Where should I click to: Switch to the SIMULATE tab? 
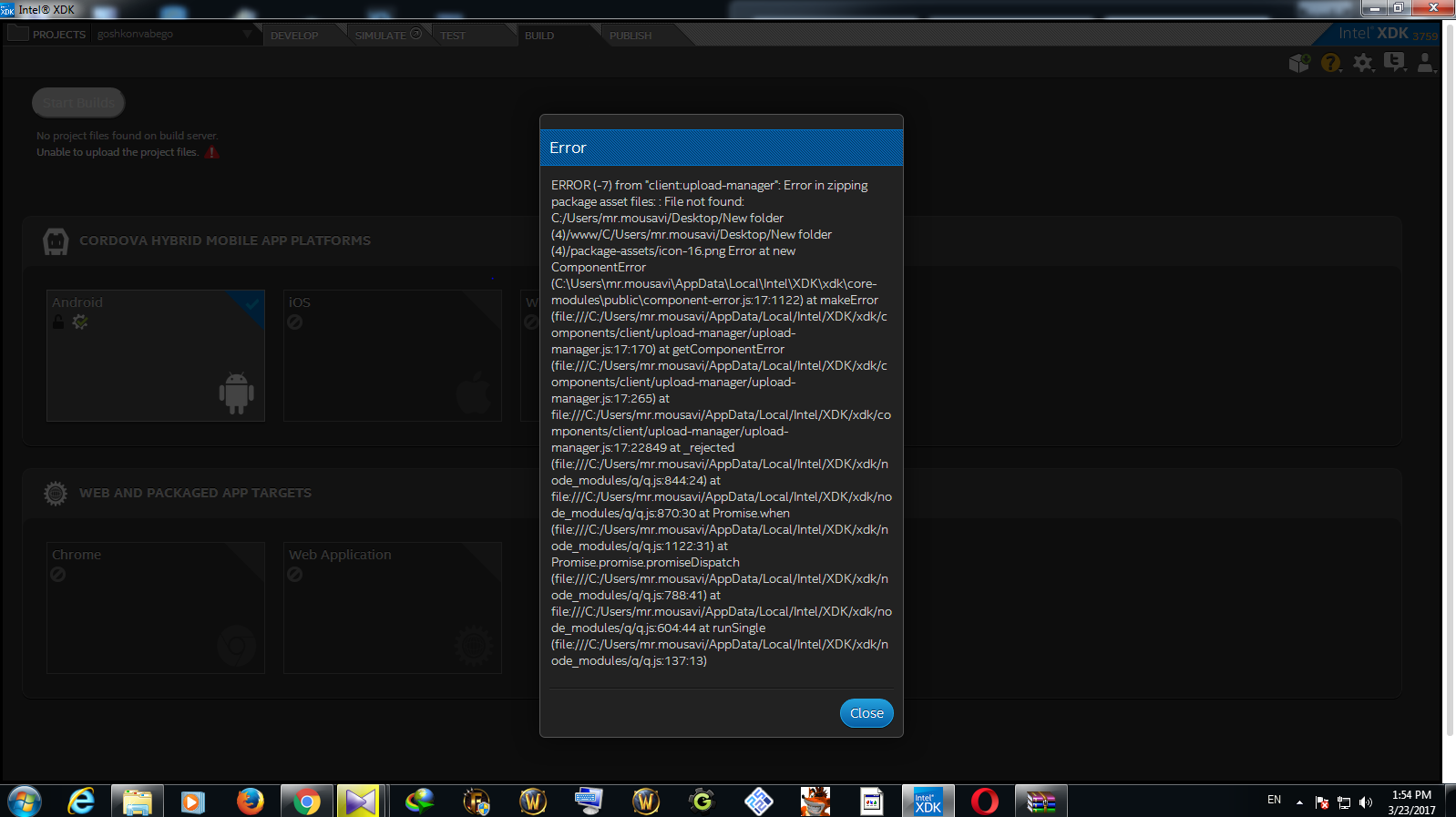381,36
